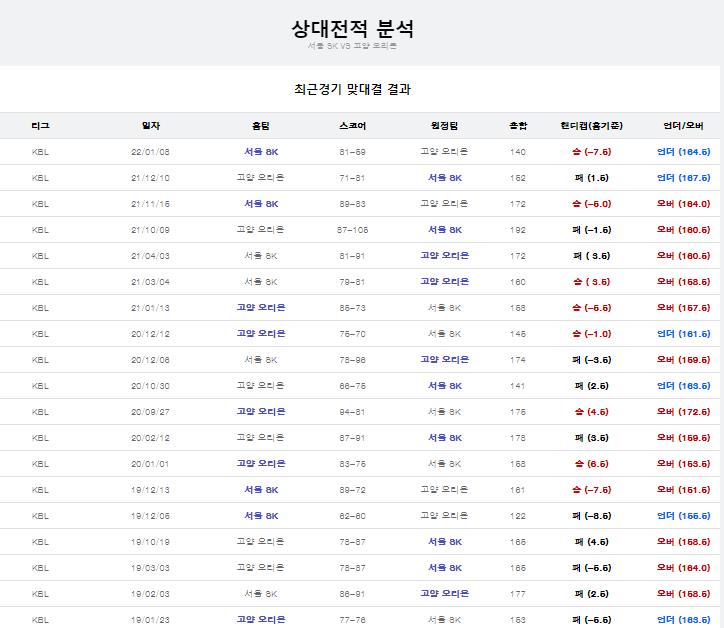
Task: Click away team 서울 SK in 21/01/13 row
Action: 444,308
